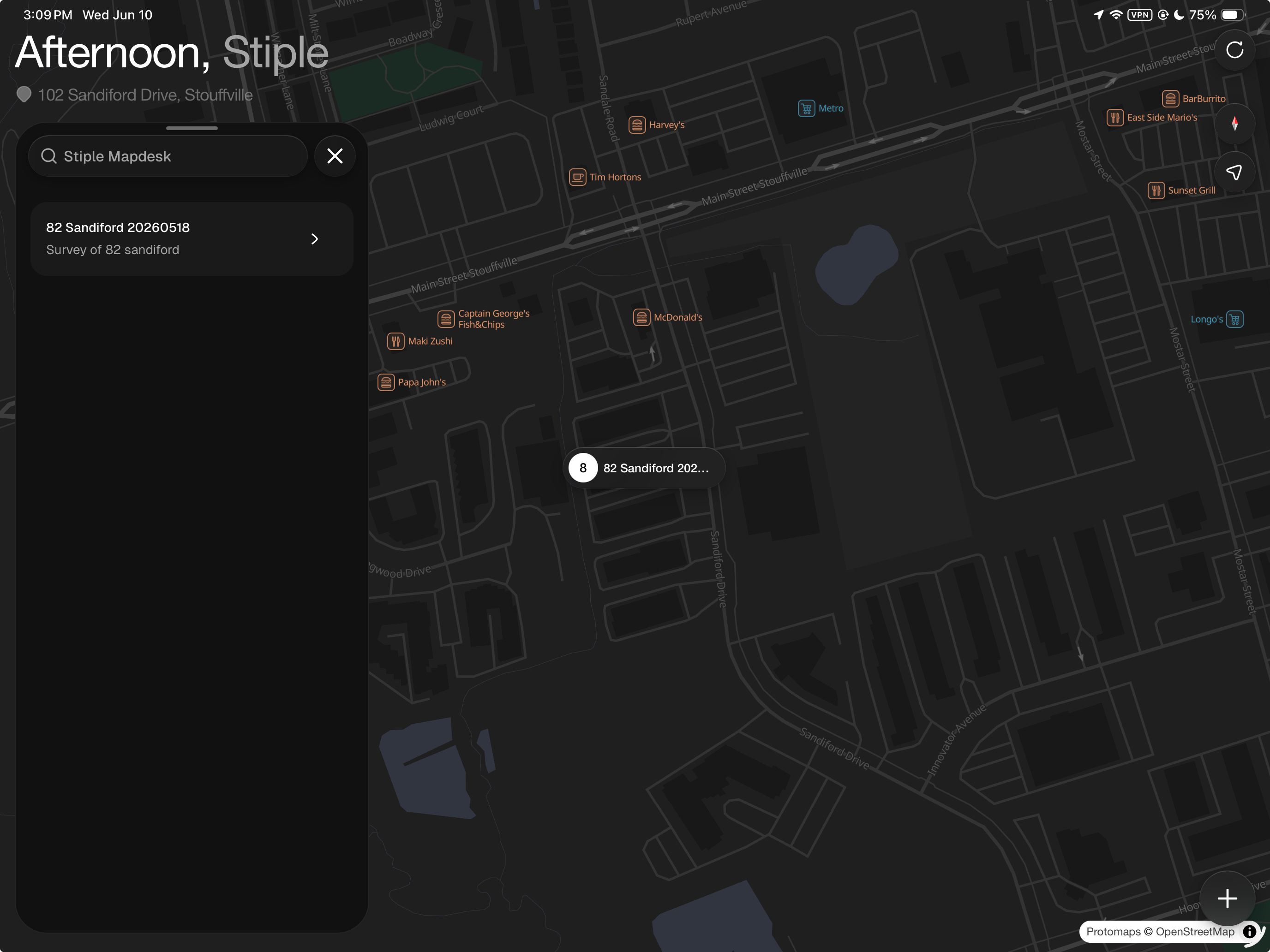Click the McDonald's text label

(678, 317)
